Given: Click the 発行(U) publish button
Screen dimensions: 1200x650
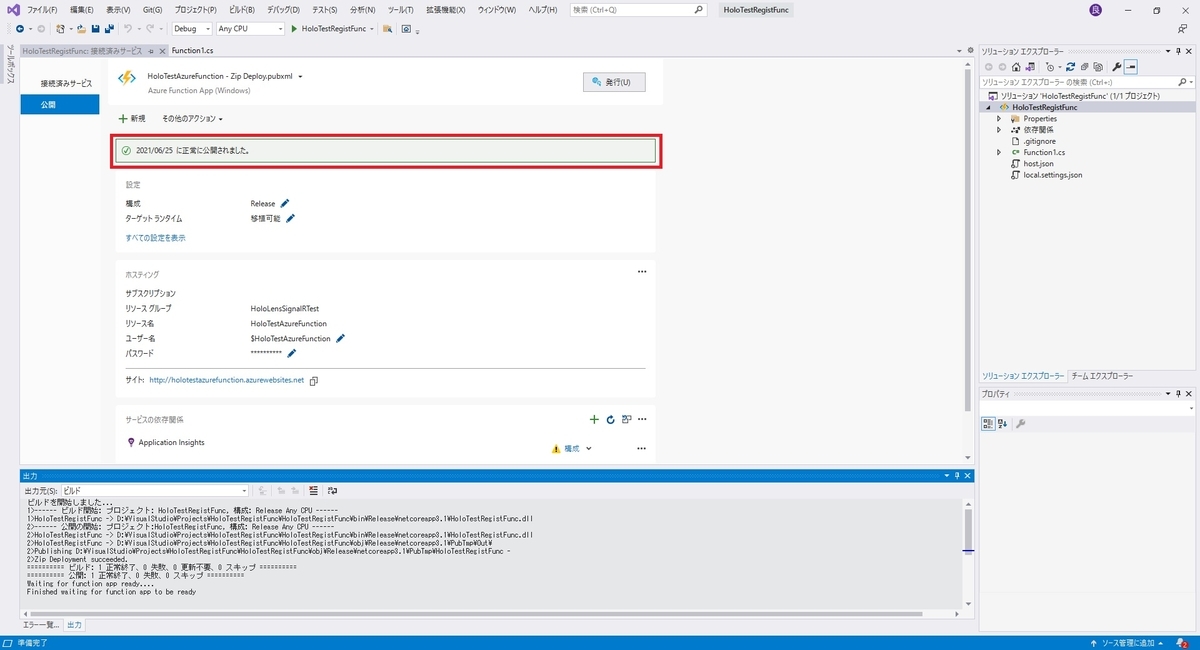Looking at the screenshot, I should [x=614, y=82].
